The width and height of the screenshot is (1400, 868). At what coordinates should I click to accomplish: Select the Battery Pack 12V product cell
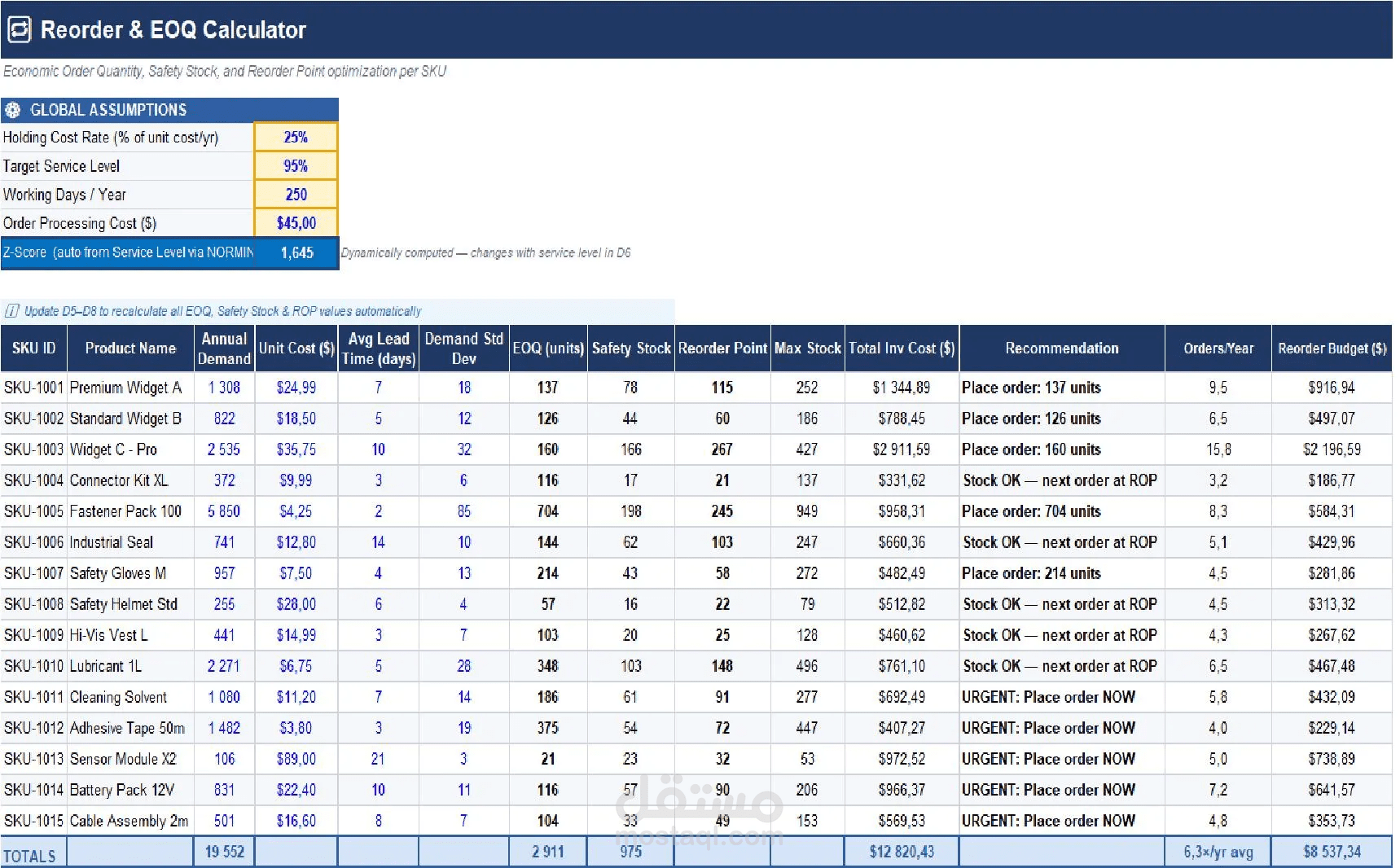130,790
